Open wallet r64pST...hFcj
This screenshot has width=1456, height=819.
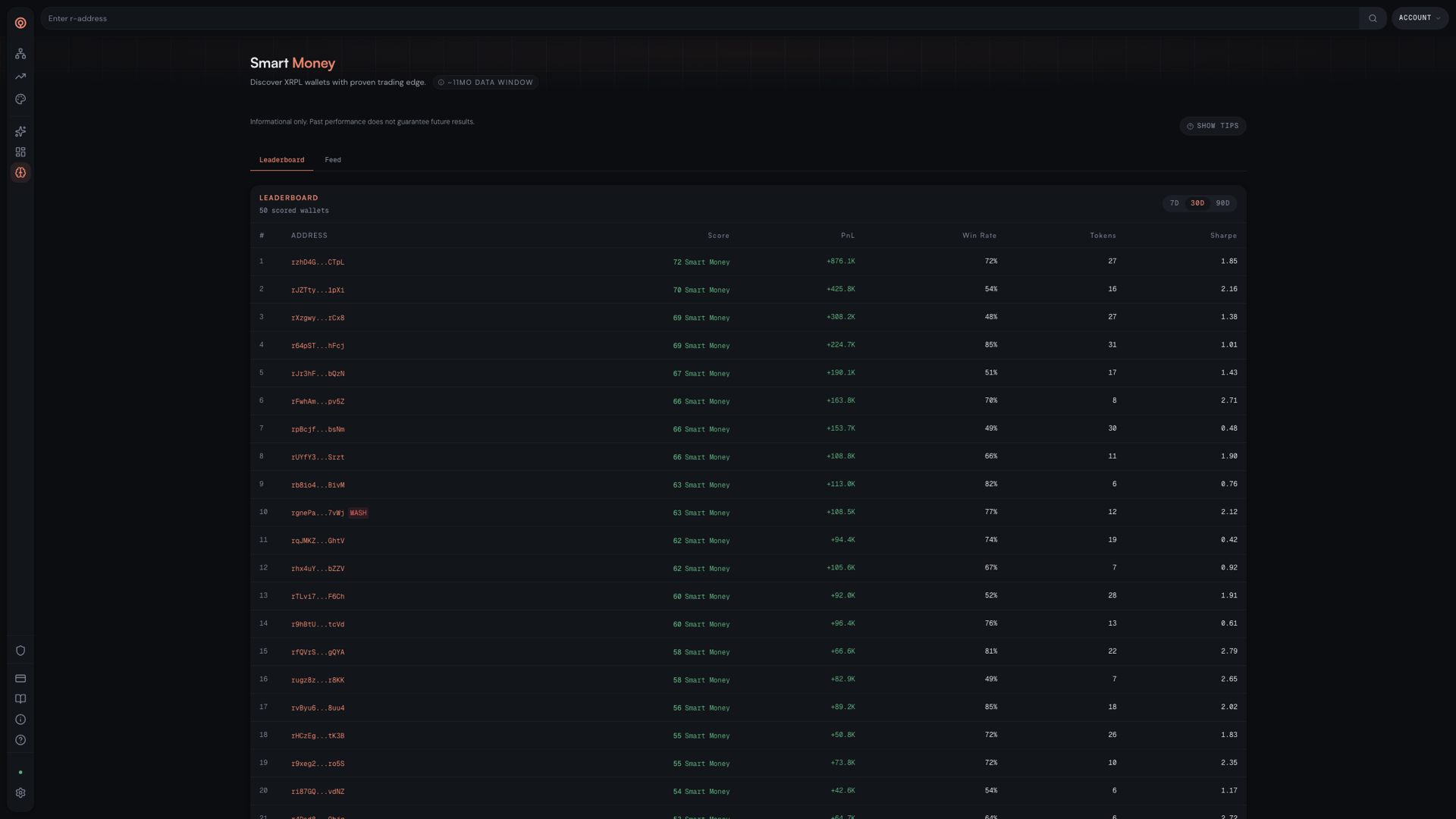(318, 346)
